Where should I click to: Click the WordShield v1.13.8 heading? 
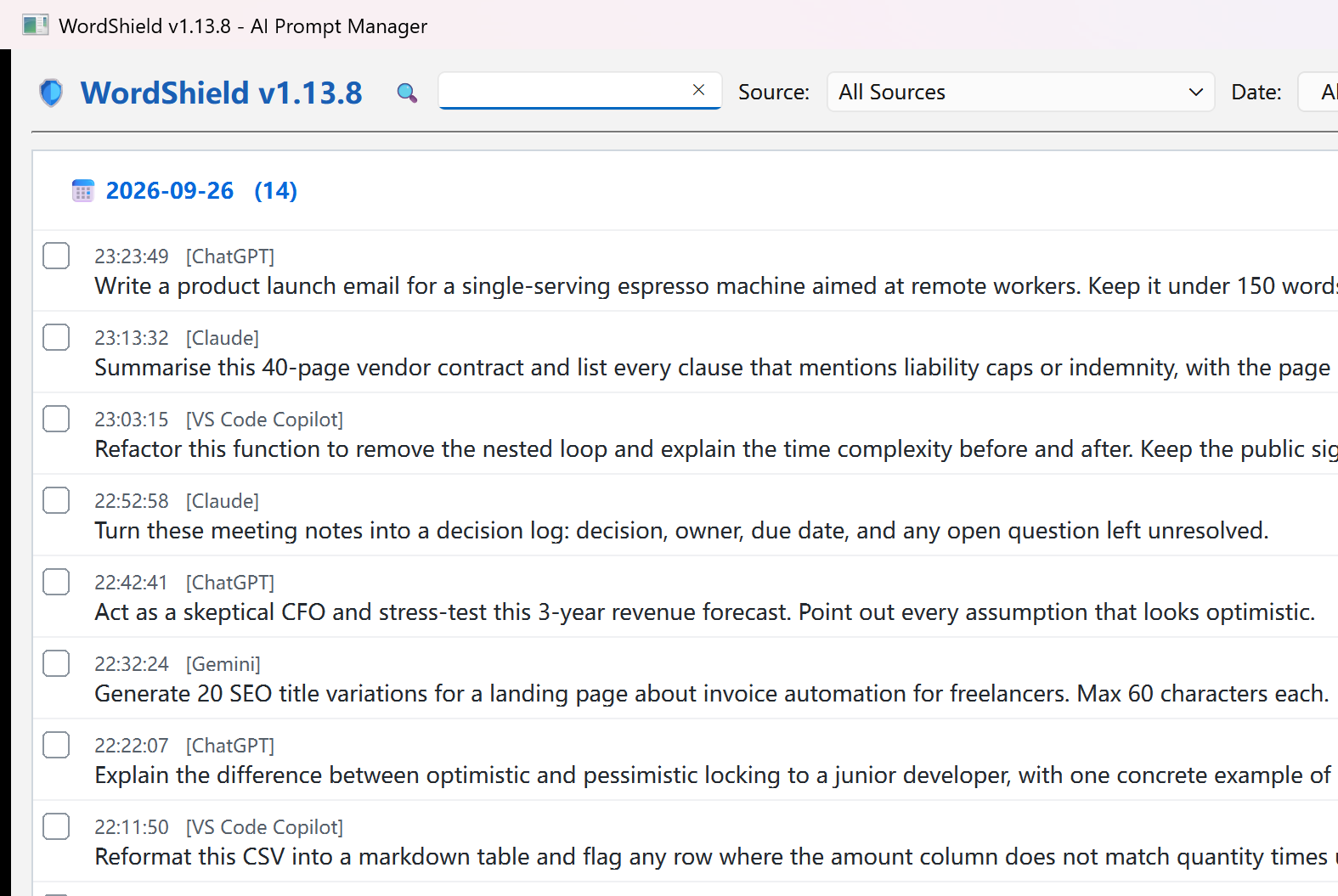pos(221,93)
